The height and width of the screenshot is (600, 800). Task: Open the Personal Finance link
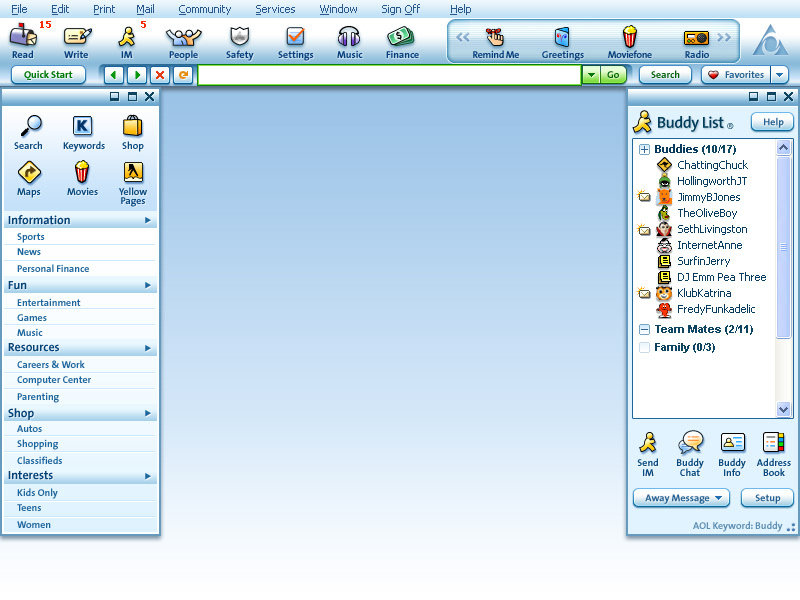point(53,269)
